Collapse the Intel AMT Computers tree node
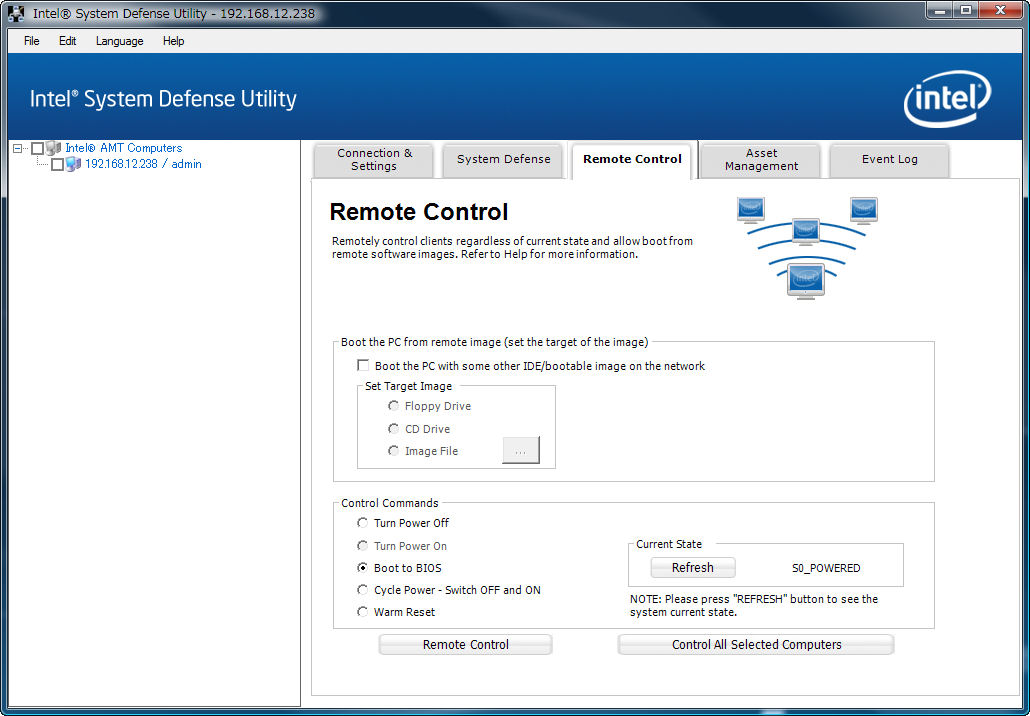This screenshot has height=716, width=1030. [x=18, y=148]
